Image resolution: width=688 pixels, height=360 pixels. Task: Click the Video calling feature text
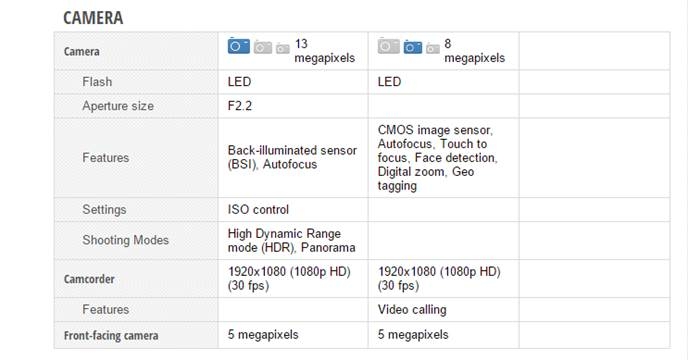(412, 310)
